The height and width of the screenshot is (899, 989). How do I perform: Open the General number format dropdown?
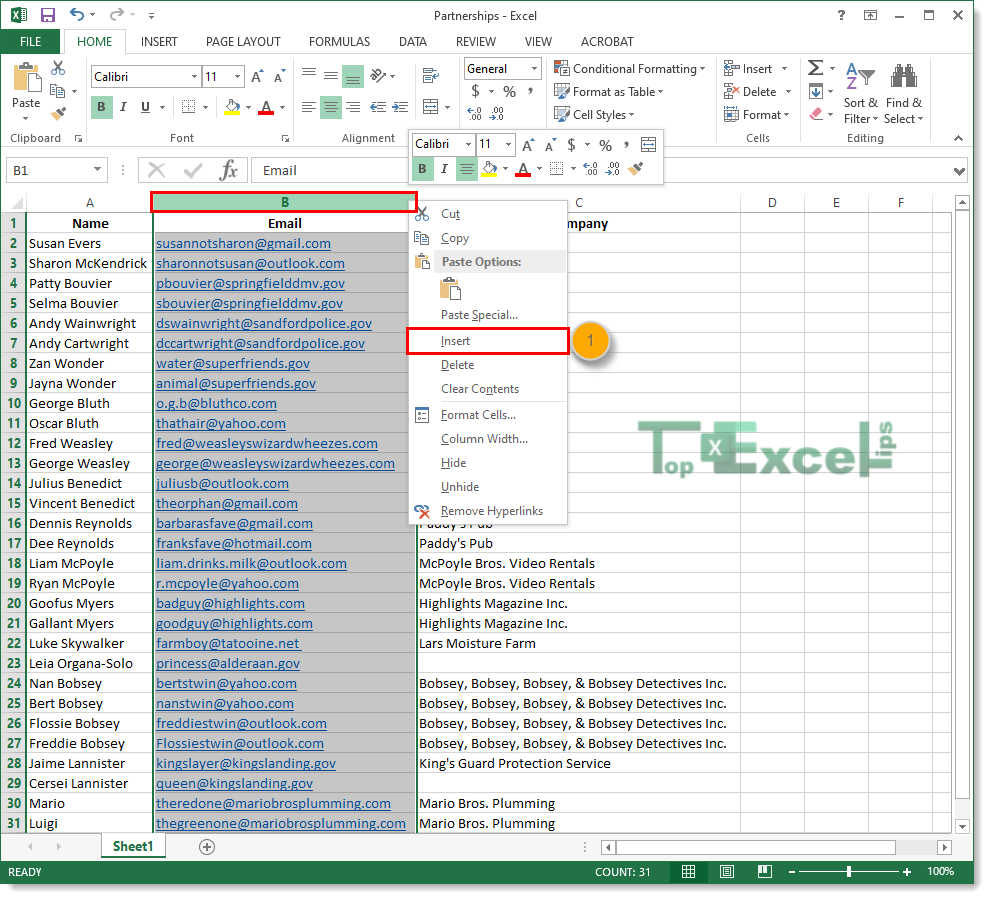coord(534,68)
